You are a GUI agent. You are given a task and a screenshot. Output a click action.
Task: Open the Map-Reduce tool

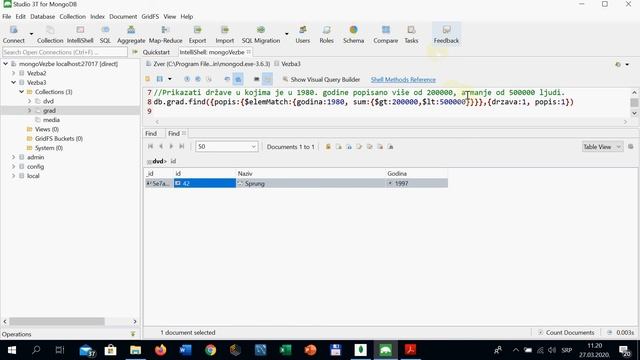point(165,34)
